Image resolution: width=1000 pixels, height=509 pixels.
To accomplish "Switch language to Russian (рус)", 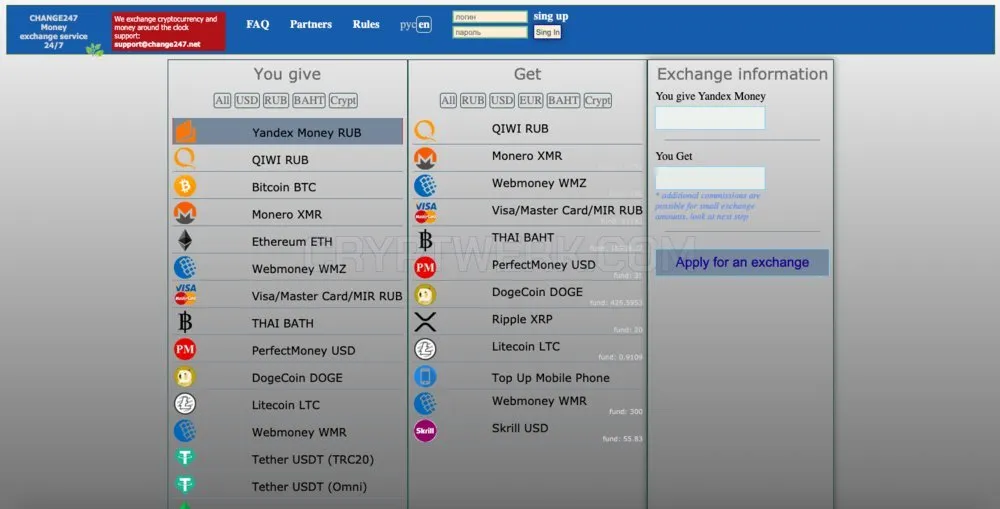I will click(x=408, y=25).
